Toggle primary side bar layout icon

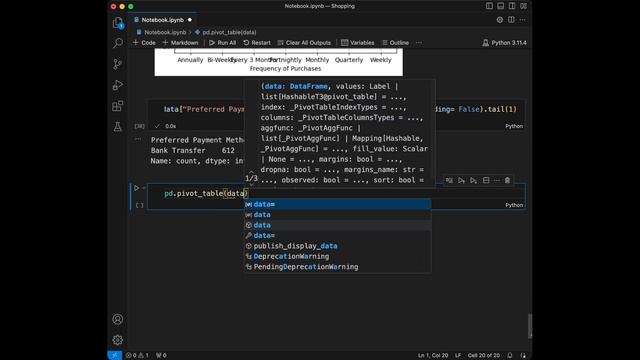pyautogui.click(x=489, y=6)
